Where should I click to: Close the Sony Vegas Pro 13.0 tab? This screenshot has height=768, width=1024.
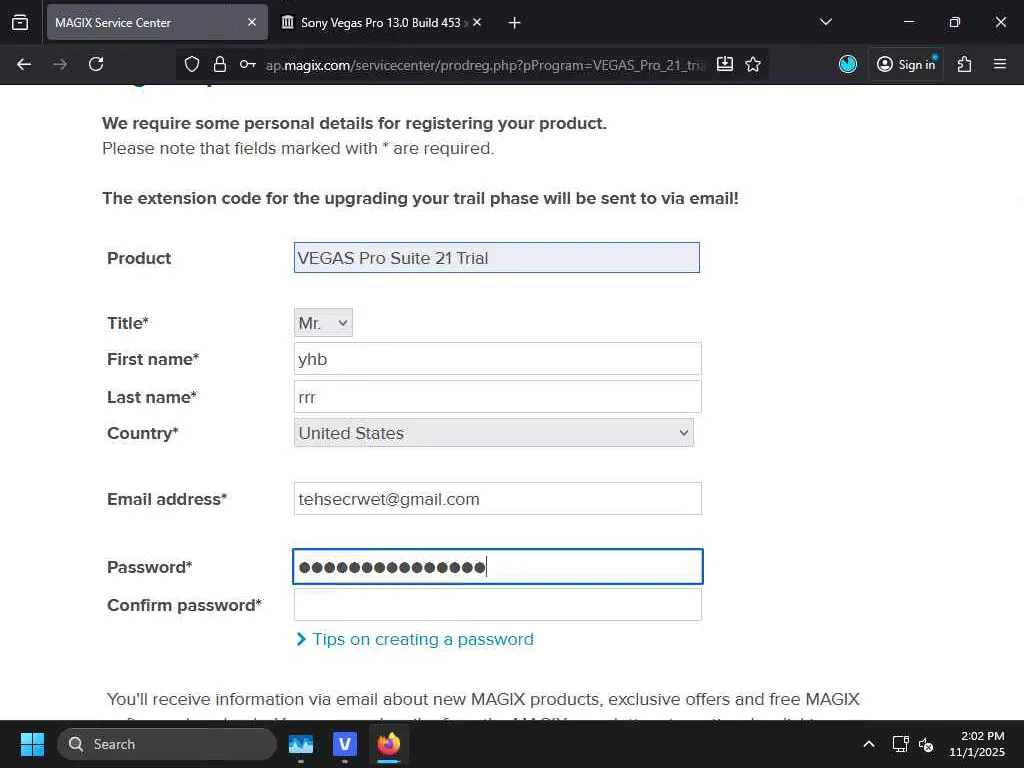pos(477,22)
